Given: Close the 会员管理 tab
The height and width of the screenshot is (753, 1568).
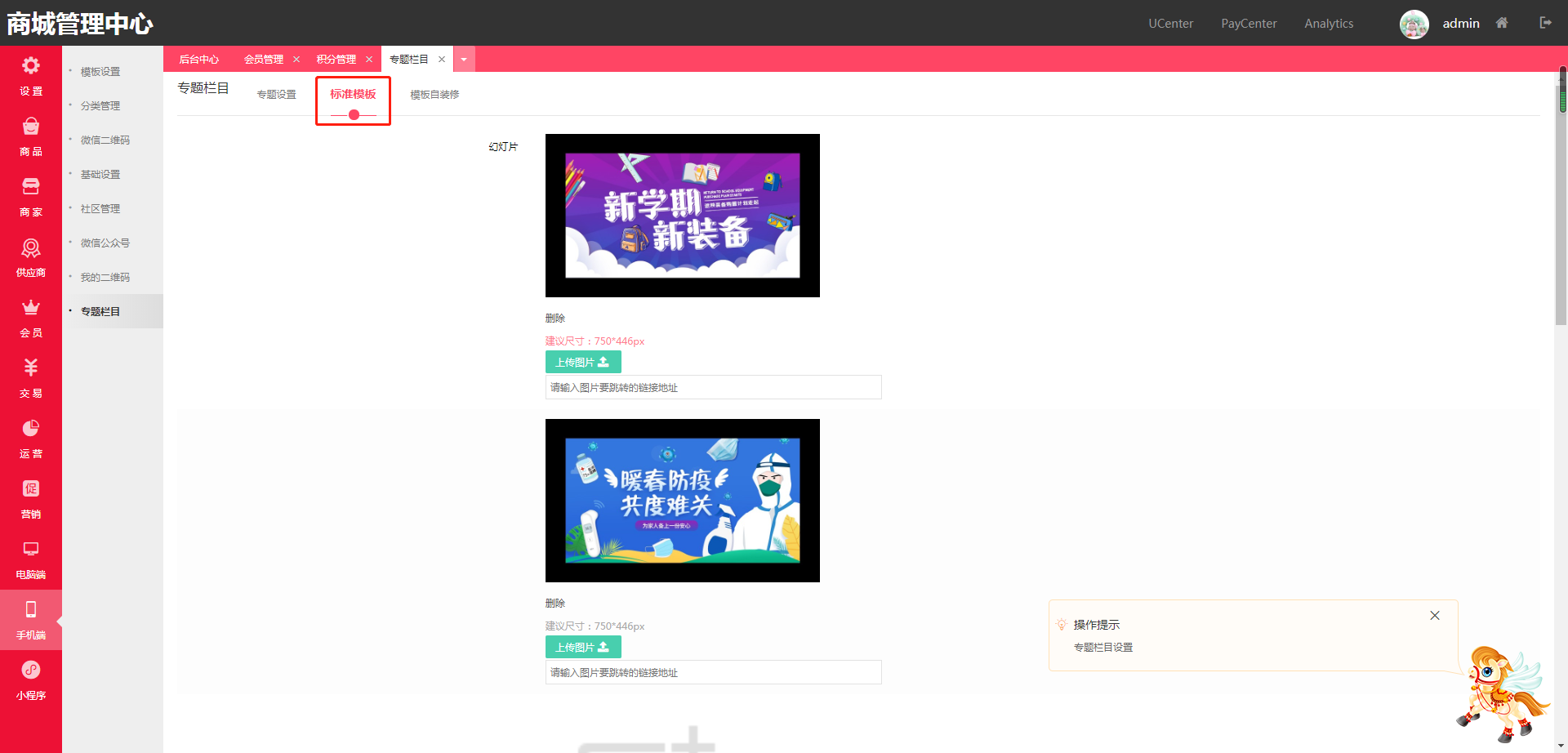Looking at the screenshot, I should 296,59.
